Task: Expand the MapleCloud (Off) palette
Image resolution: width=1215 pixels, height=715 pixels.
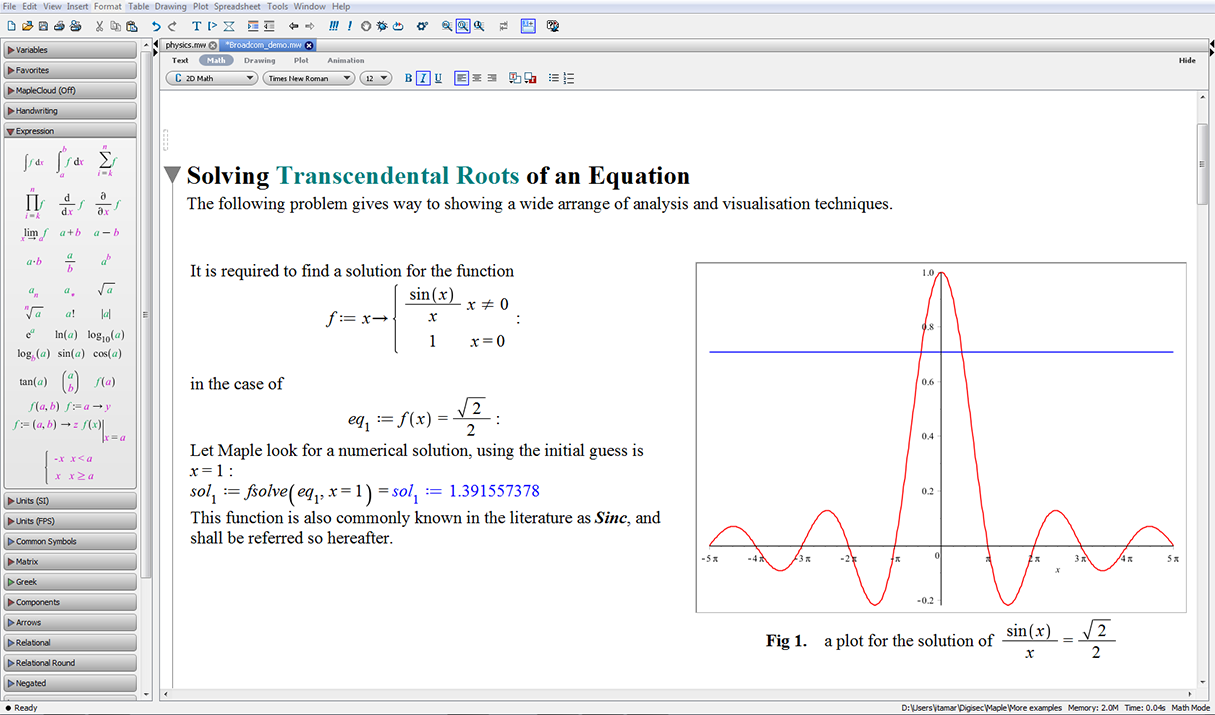Action: point(69,90)
